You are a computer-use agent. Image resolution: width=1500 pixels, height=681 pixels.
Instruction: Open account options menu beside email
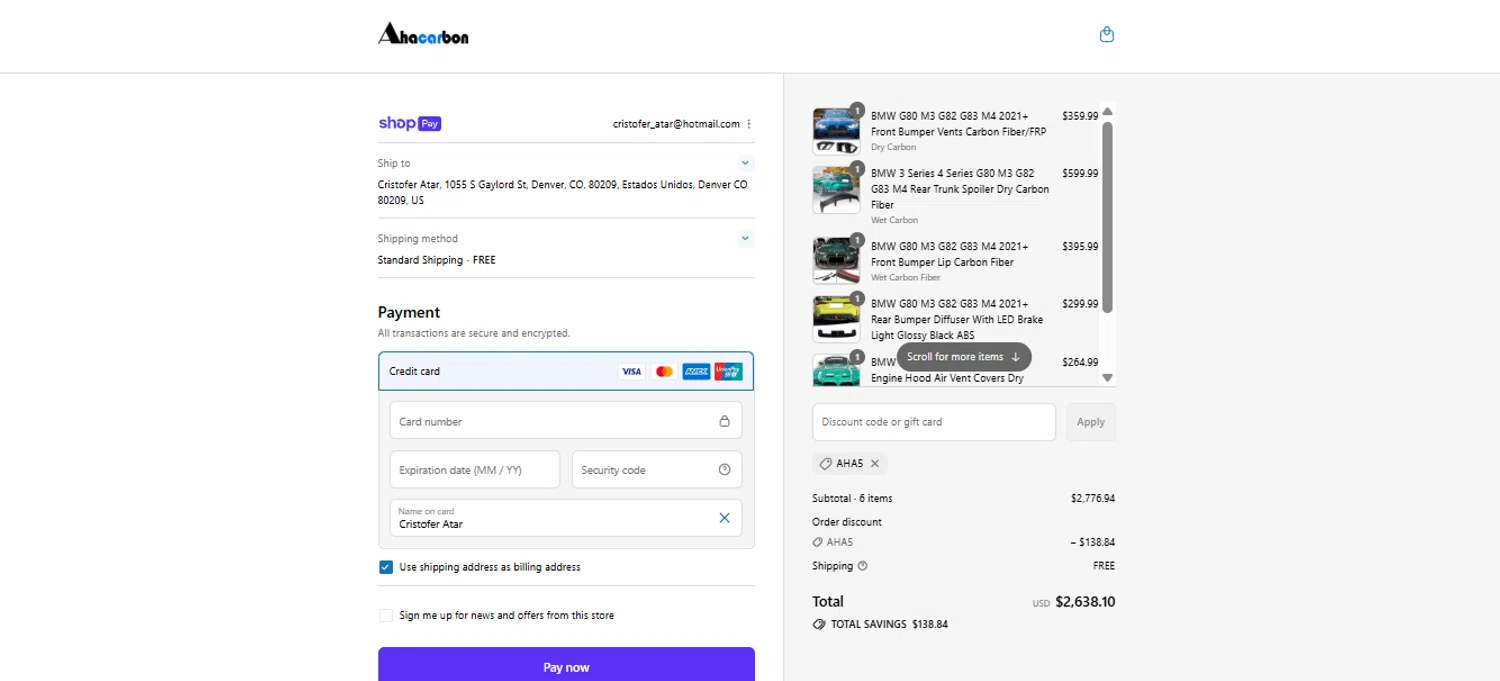pyautogui.click(x=749, y=124)
